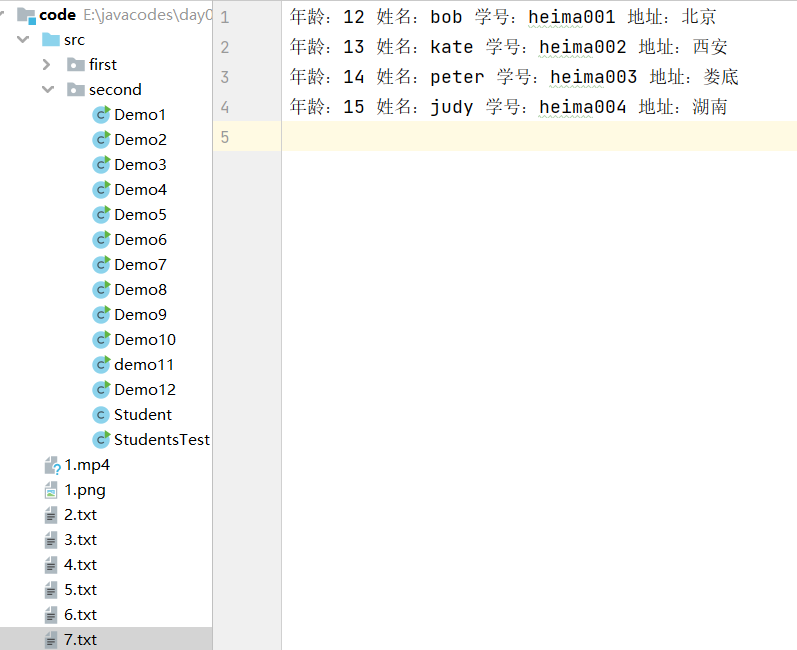Click the Demo9 class icon
Screen dimensions: 797x650
point(101,315)
